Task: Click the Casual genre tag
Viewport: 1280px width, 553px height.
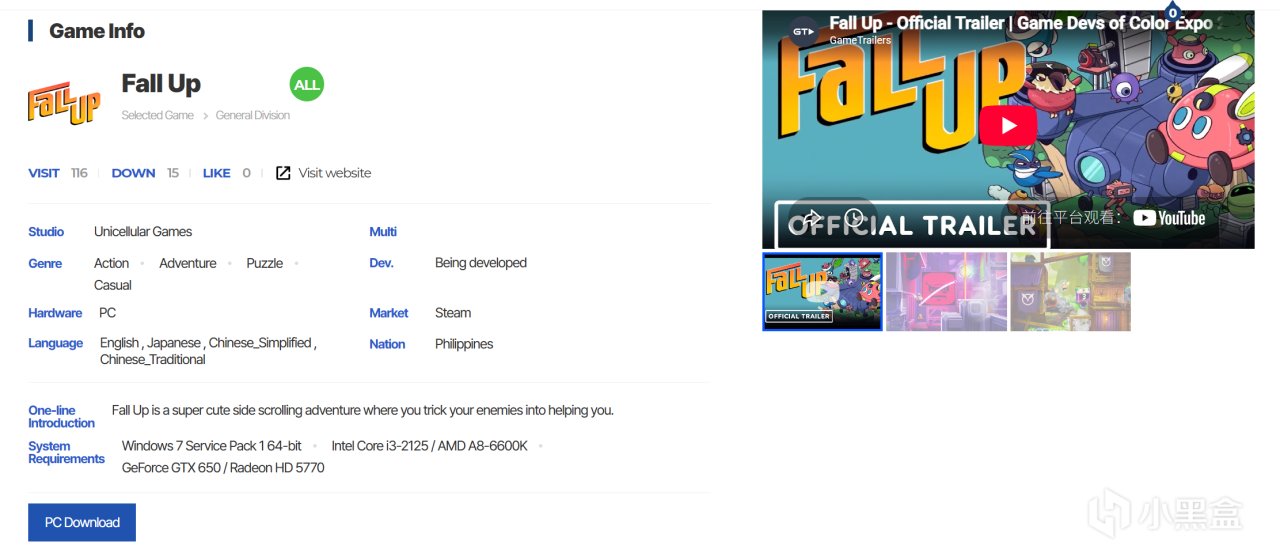Action: (x=113, y=285)
